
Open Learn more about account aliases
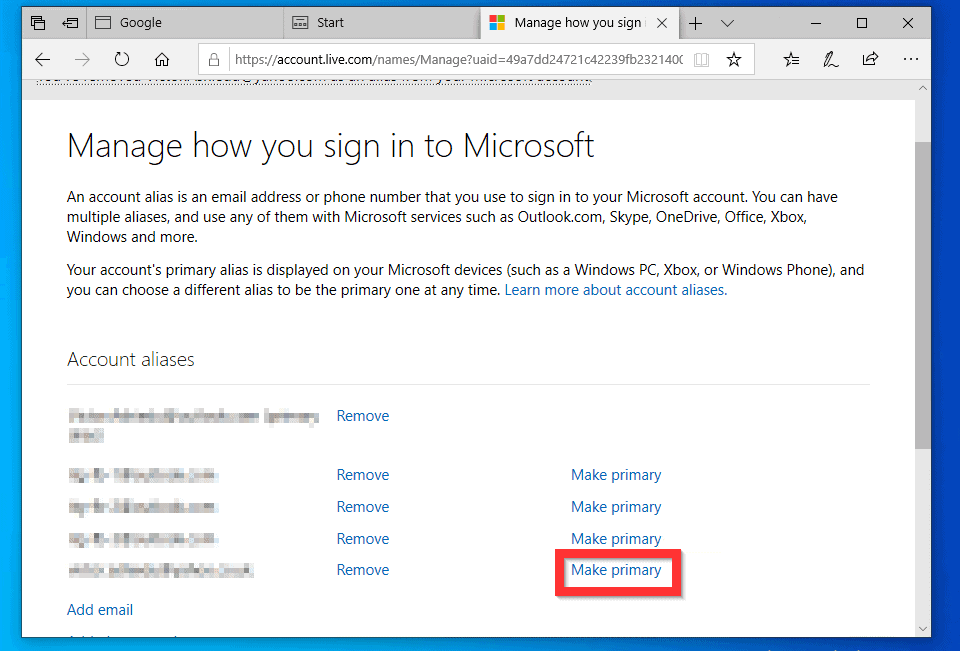pyautogui.click(x=615, y=290)
